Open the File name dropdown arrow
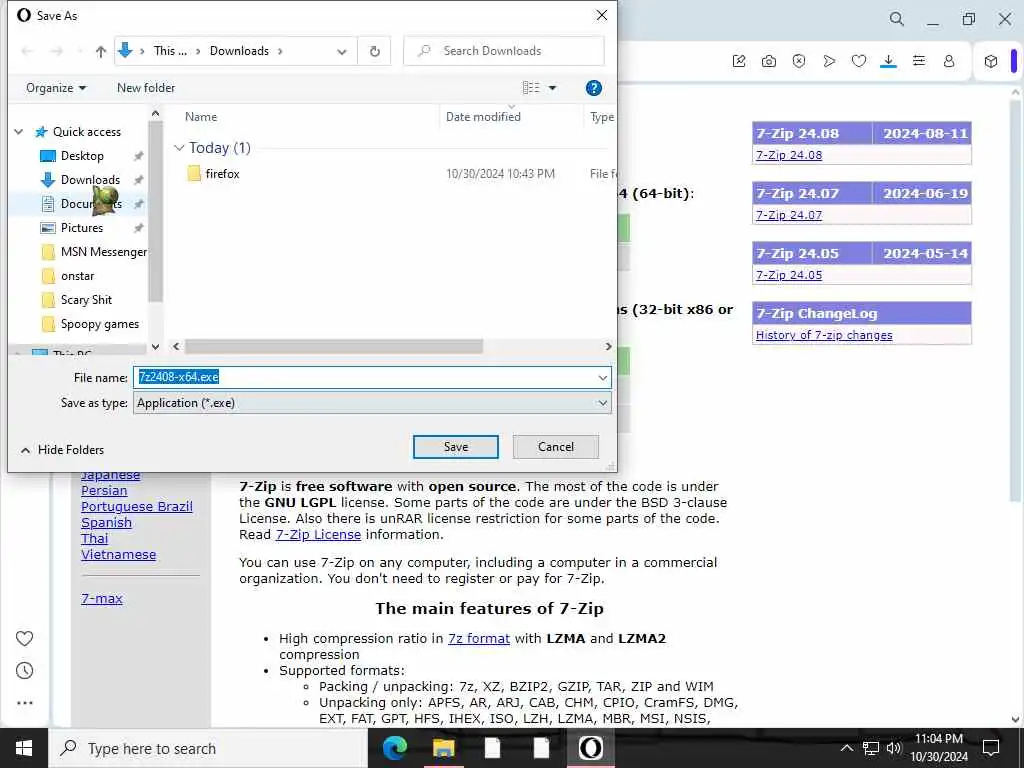Screen dimensions: 1024x768 [x=602, y=378]
